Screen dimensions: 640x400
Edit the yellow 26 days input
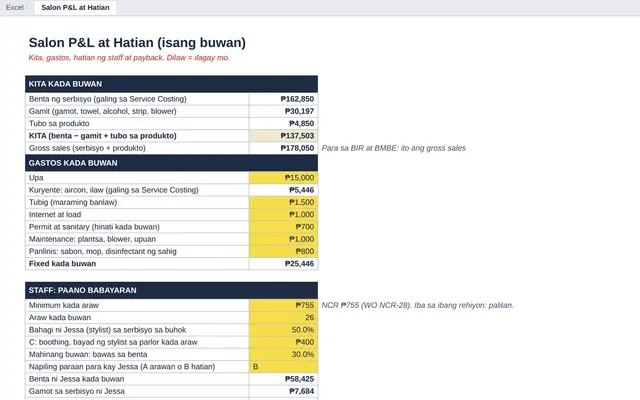283,318
